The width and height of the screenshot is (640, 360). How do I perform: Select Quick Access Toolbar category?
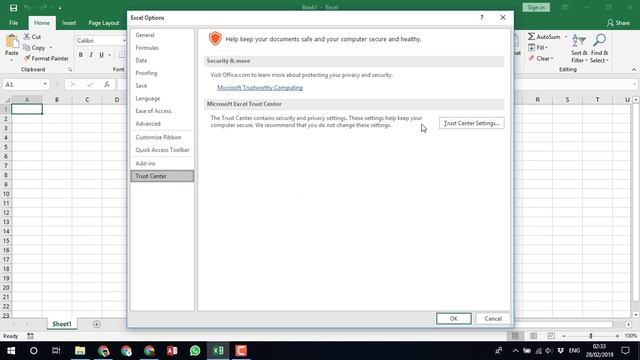[162, 150]
